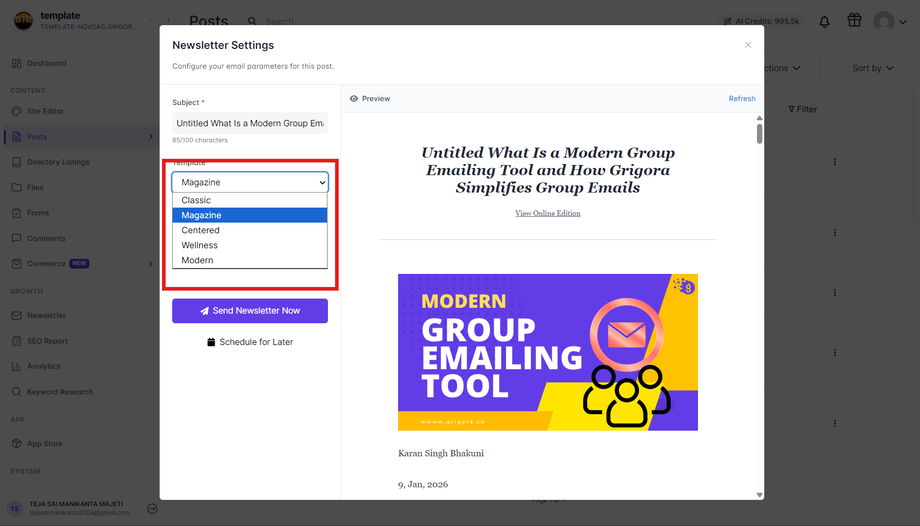Open site switcher dropdown arrow
The image size is (920, 526).
pyautogui.click(x=151, y=21)
